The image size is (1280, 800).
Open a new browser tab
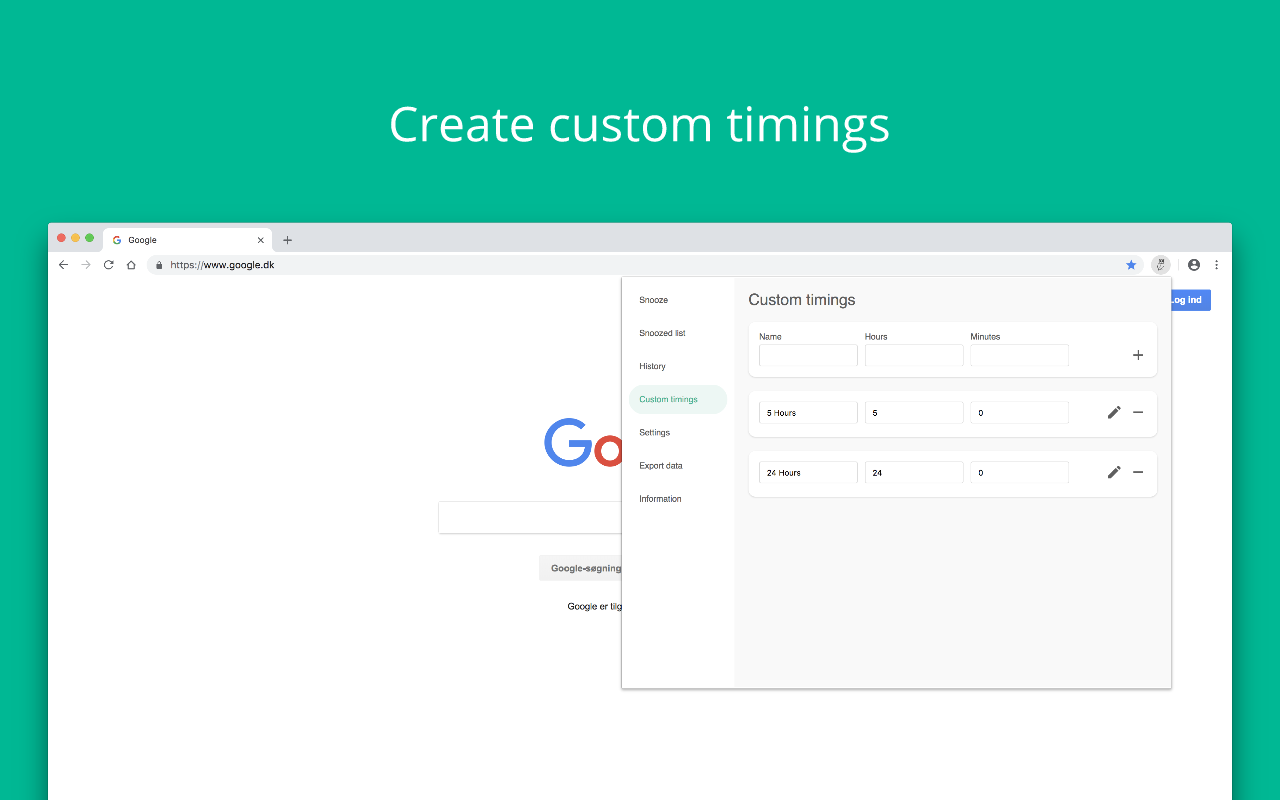coord(287,240)
